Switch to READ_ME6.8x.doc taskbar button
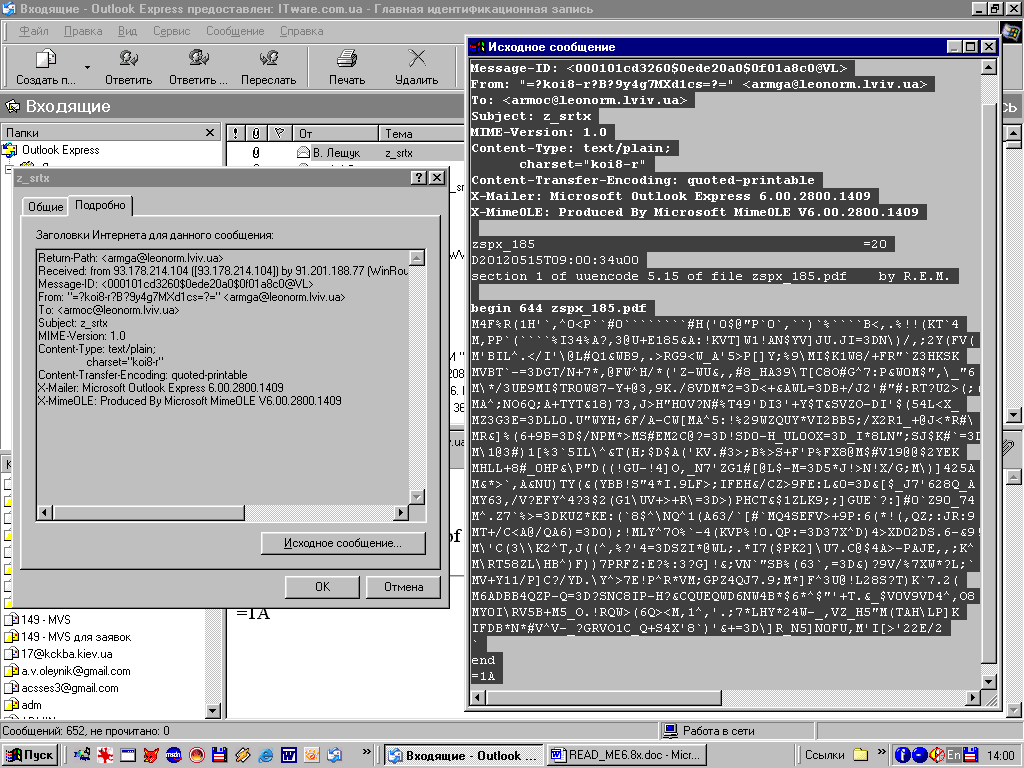The width and height of the screenshot is (1024, 768). 627,756
